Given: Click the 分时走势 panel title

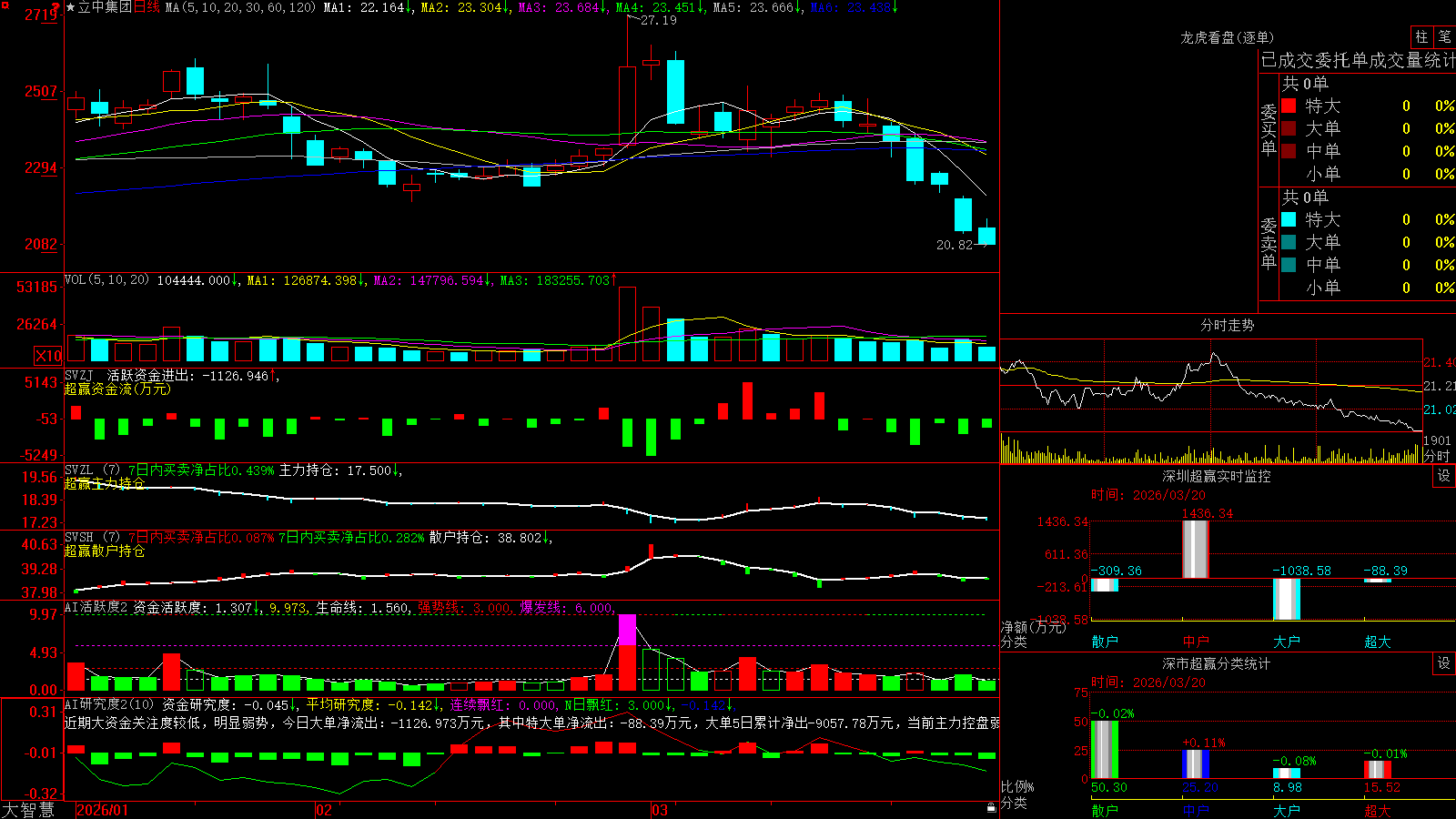Looking at the screenshot, I should click(x=1227, y=325).
